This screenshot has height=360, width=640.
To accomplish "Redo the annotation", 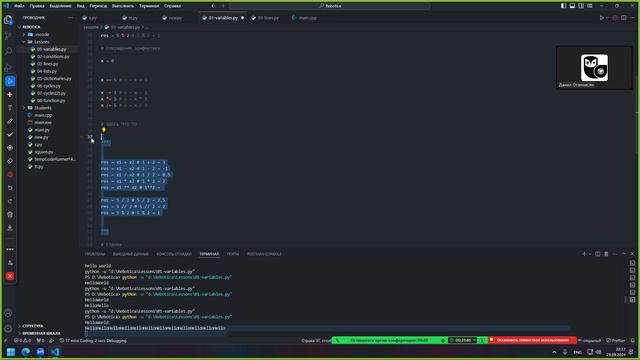I will tap(10, 201).
